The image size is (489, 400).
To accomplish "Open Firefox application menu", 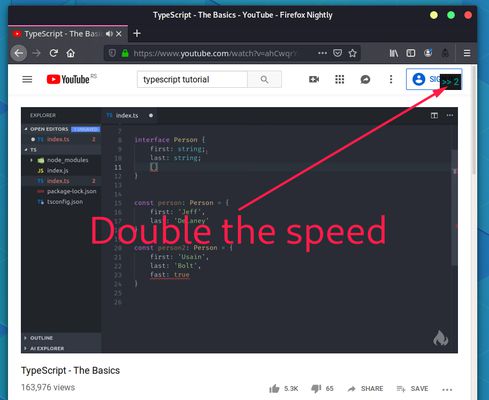I will click(x=467, y=53).
